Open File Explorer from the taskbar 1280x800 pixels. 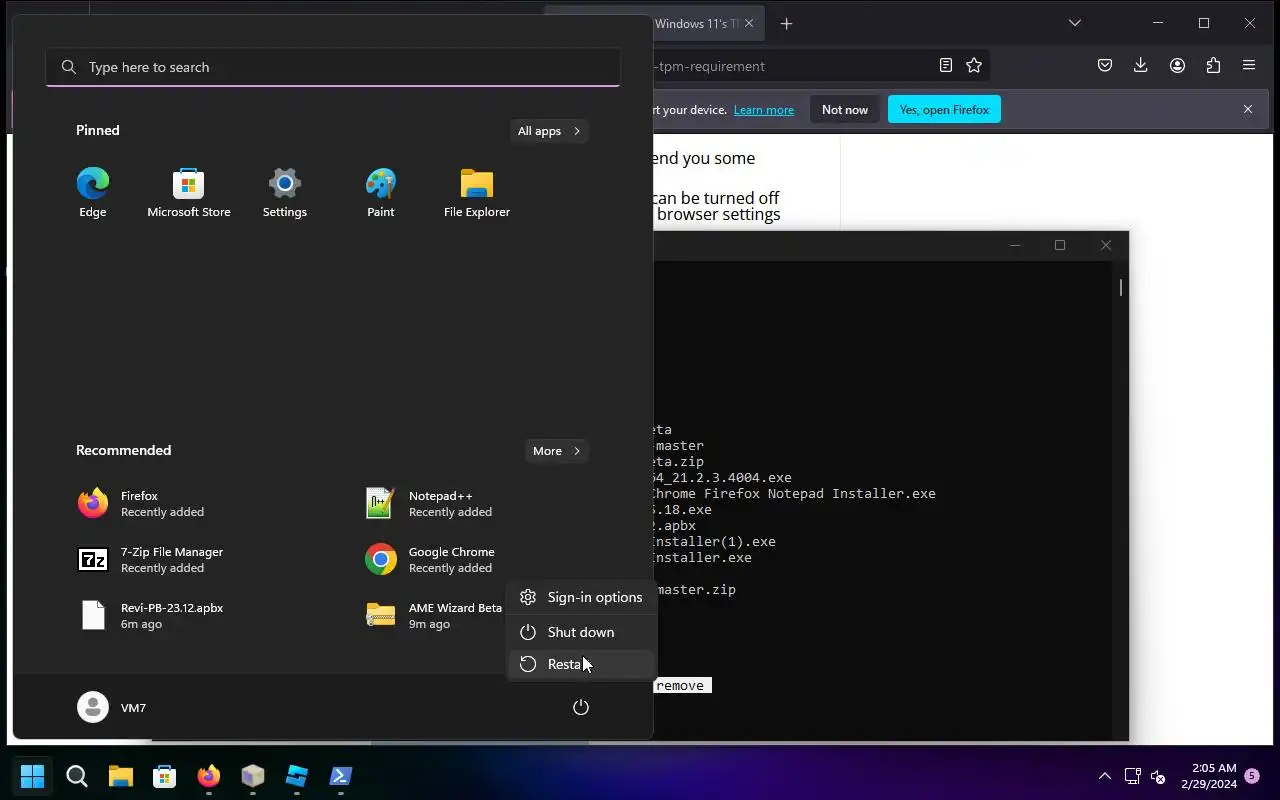coord(121,776)
